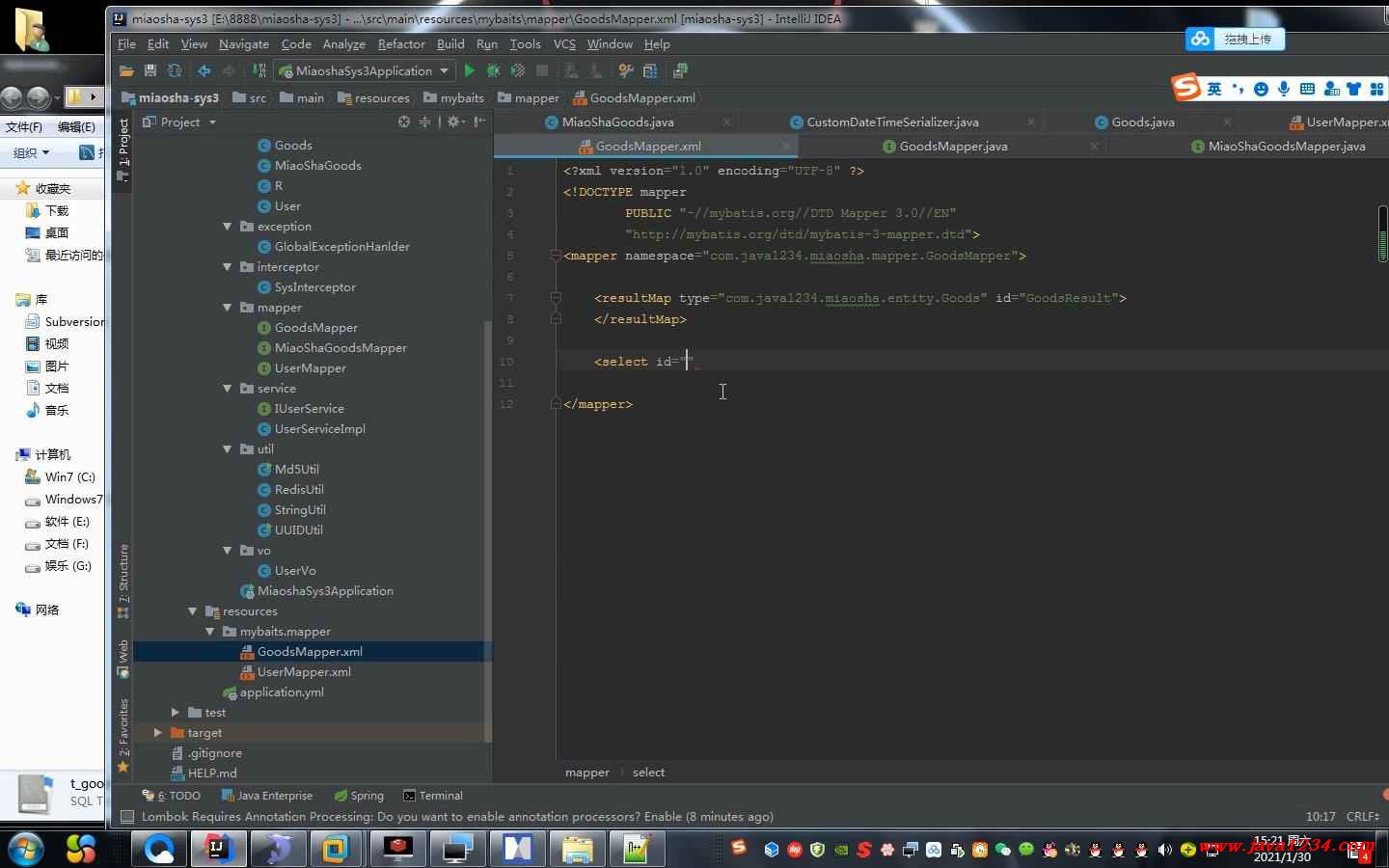1389x868 pixels.
Task: Collapse the interceptor package in the tree
Action: coord(228,267)
